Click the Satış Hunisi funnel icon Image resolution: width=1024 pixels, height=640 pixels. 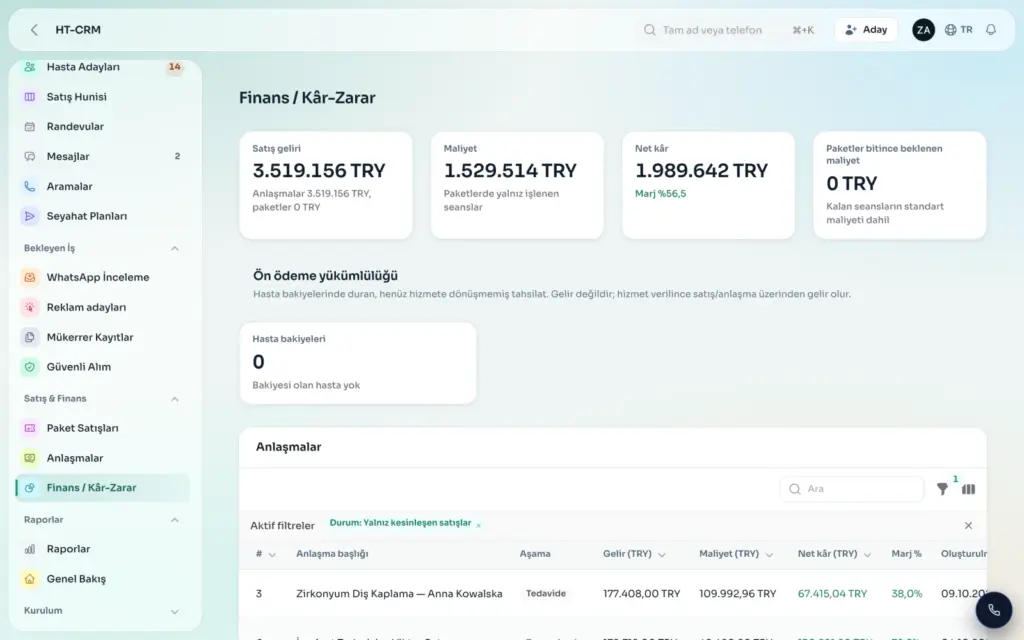tap(29, 97)
